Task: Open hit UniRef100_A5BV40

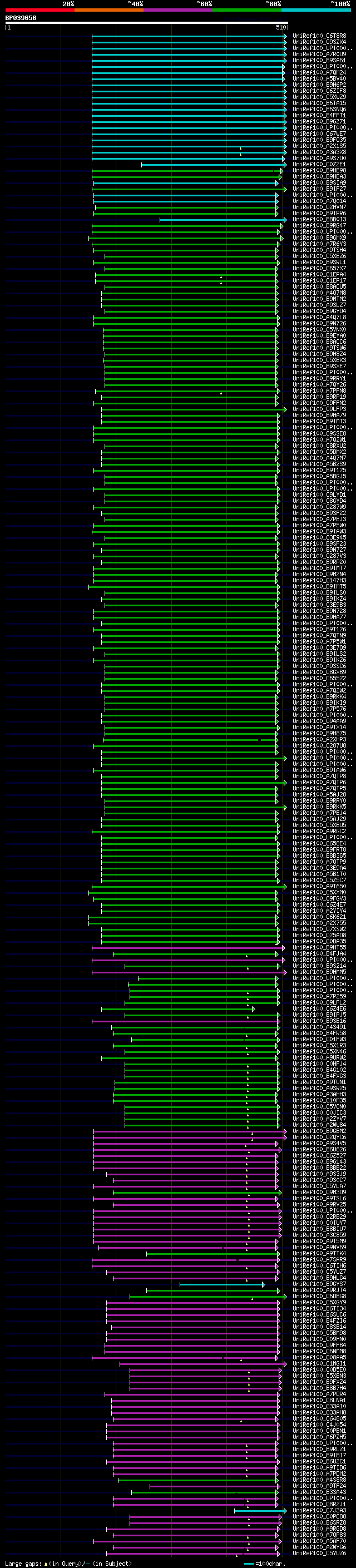Action: pyautogui.click(x=319, y=78)
